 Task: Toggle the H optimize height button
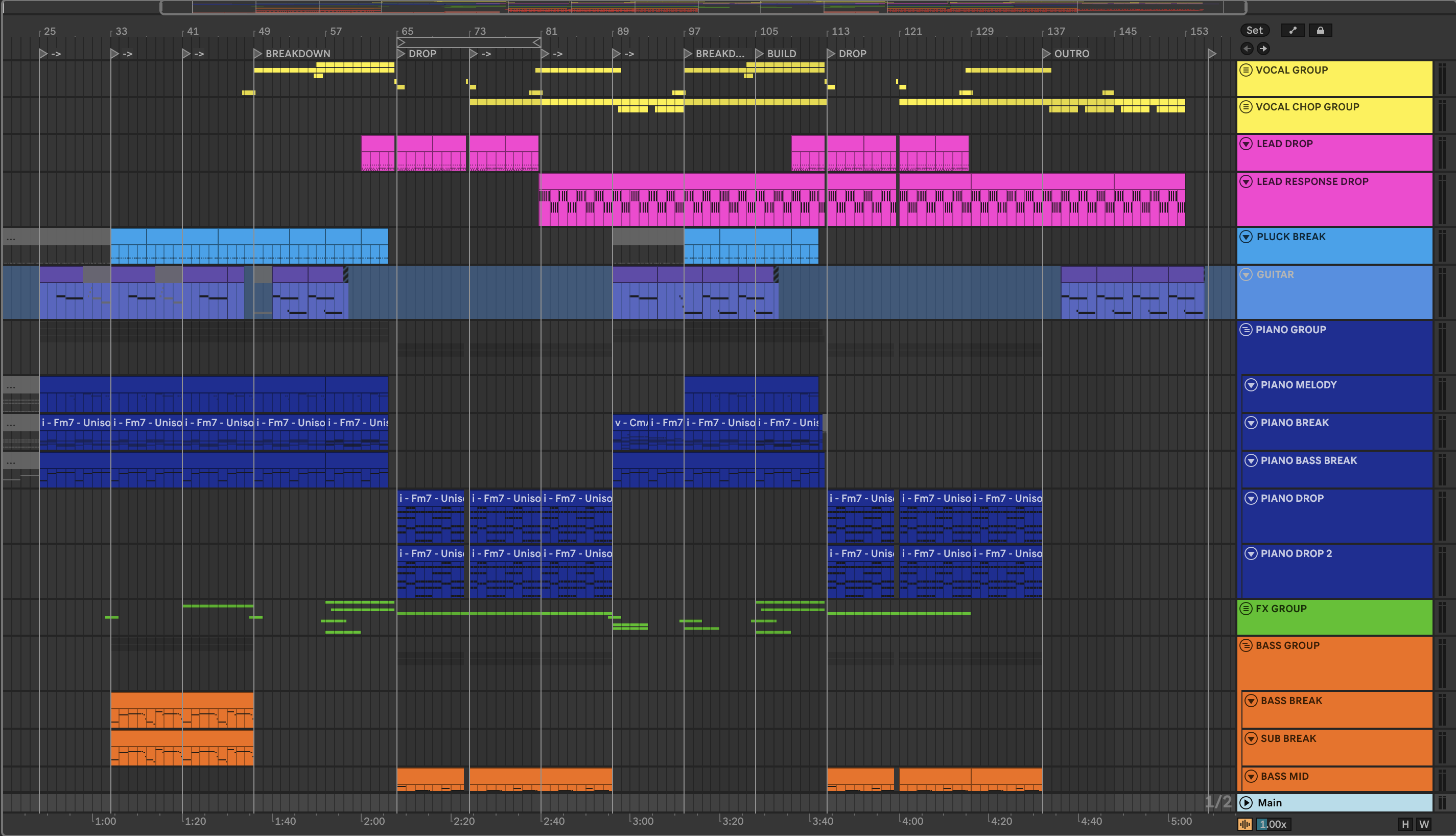pos(1405,824)
